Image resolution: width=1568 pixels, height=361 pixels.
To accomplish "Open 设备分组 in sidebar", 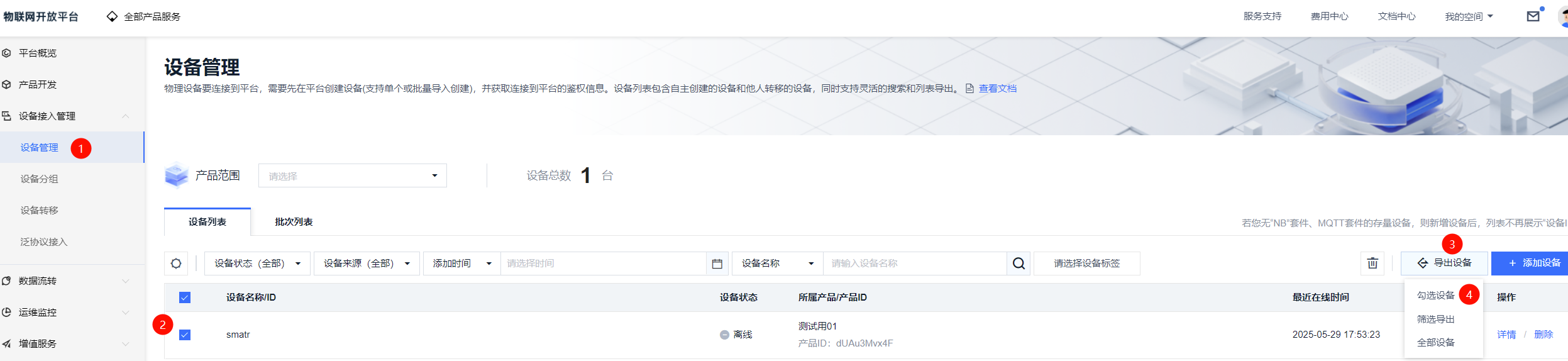I will 39,179.
